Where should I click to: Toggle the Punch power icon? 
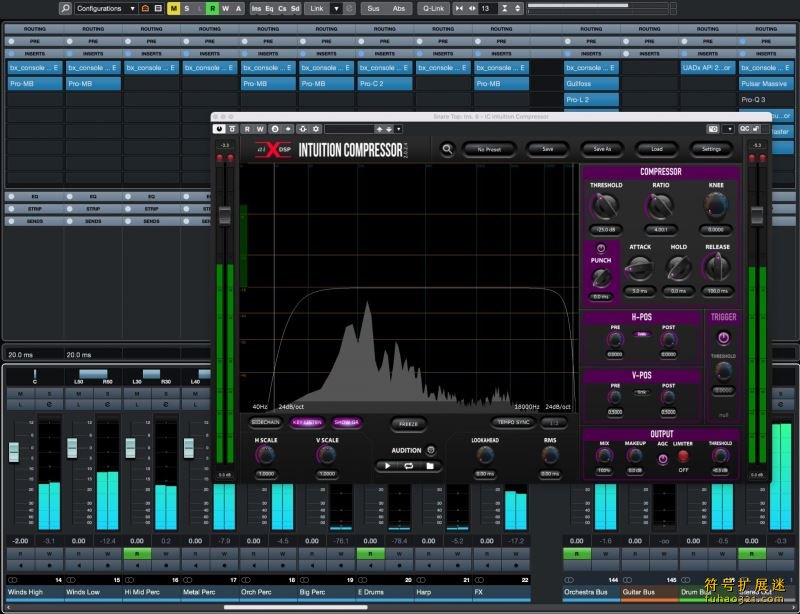601,249
